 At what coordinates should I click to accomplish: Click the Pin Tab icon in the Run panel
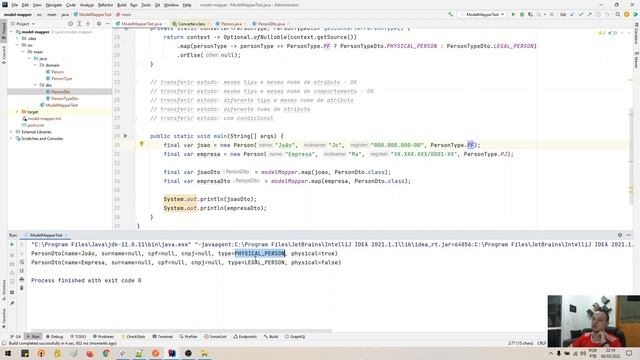[x=12, y=303]
